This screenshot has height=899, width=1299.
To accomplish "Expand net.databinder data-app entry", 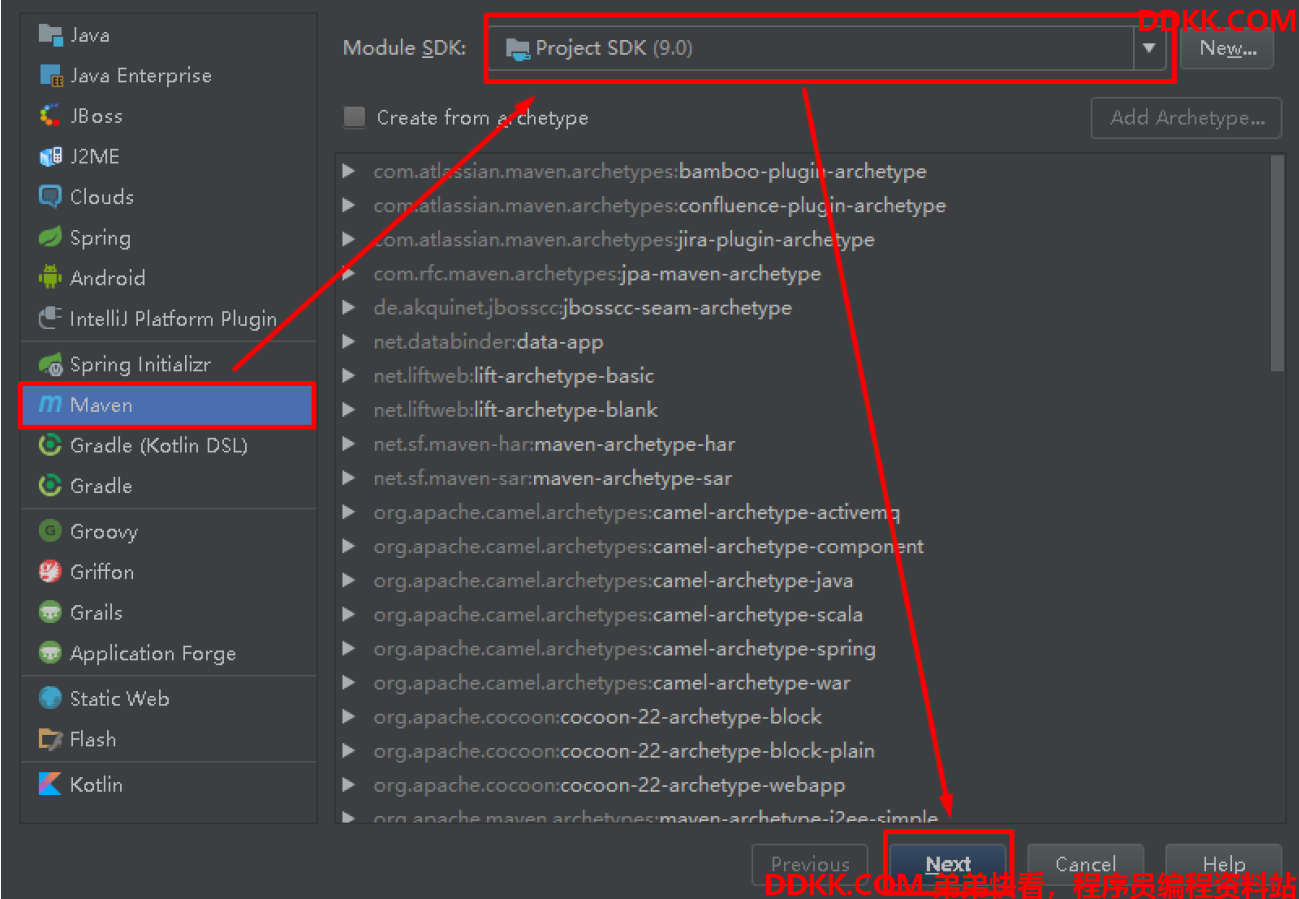I will click(x=348, y=341).
